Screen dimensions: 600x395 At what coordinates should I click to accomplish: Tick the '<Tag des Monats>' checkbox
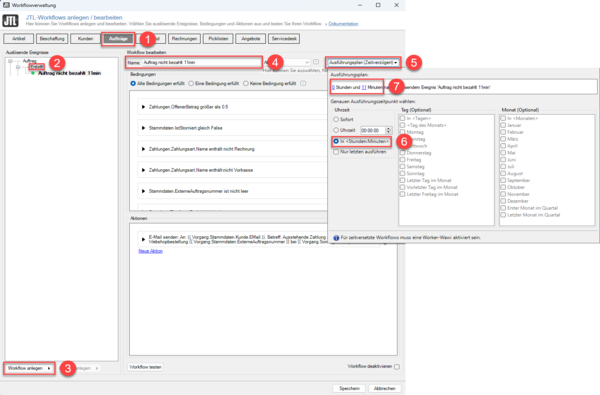pos(403,125)
